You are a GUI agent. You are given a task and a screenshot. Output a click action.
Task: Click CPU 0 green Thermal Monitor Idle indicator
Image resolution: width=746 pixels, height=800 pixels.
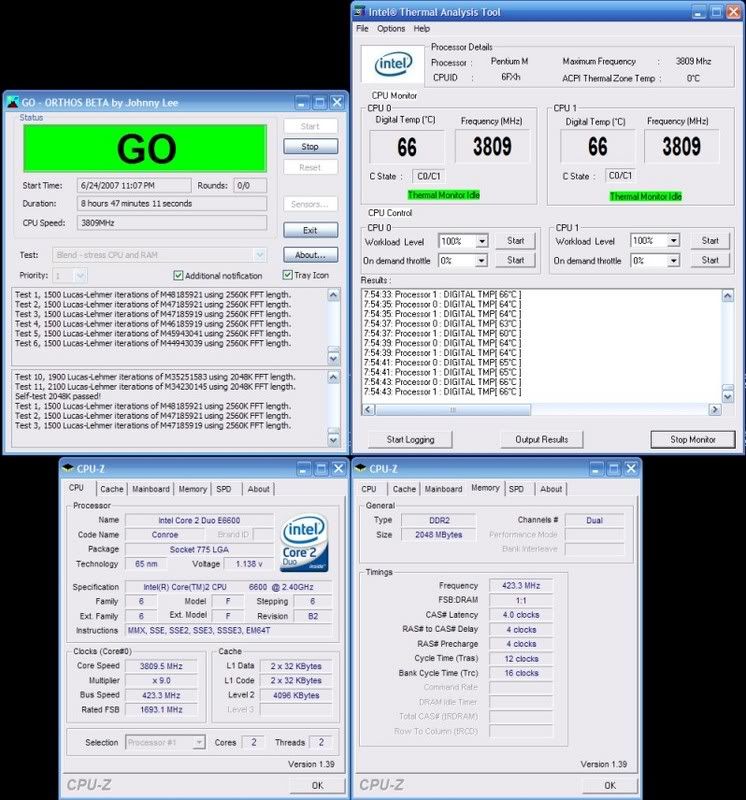pyautogui.click(x=443, y=195)
